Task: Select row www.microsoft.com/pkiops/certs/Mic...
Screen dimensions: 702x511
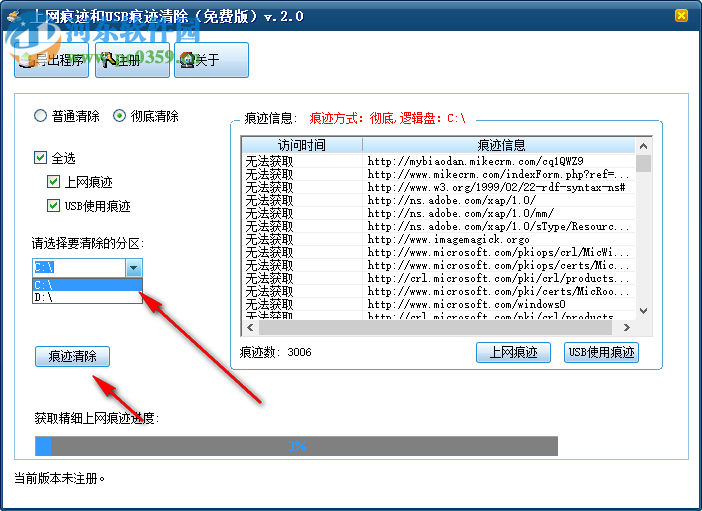Action: (438, 265)
